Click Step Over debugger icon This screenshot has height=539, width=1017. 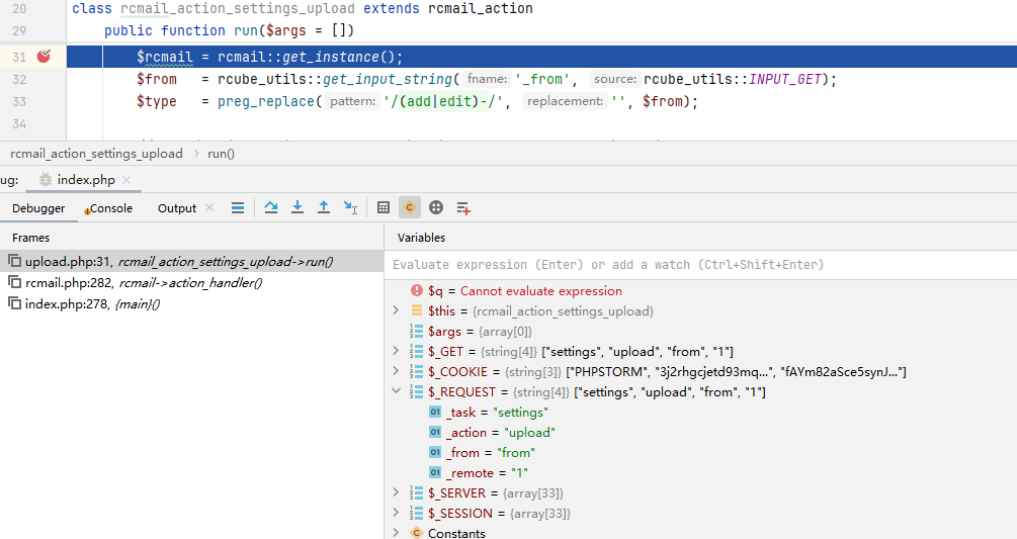point(271,208)
